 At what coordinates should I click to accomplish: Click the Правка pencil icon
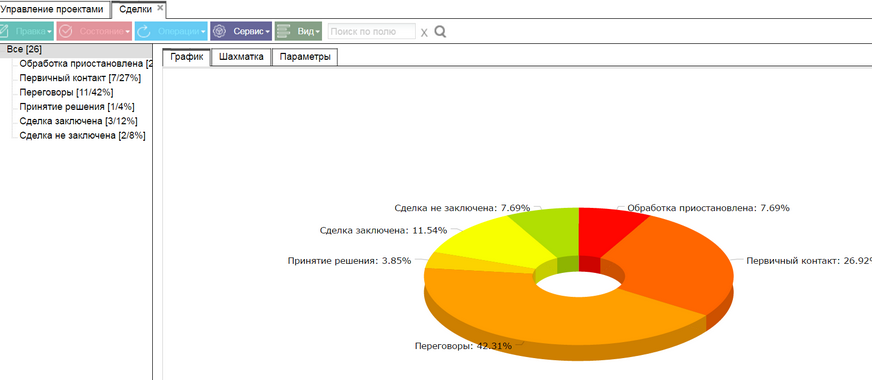[4, 31]
